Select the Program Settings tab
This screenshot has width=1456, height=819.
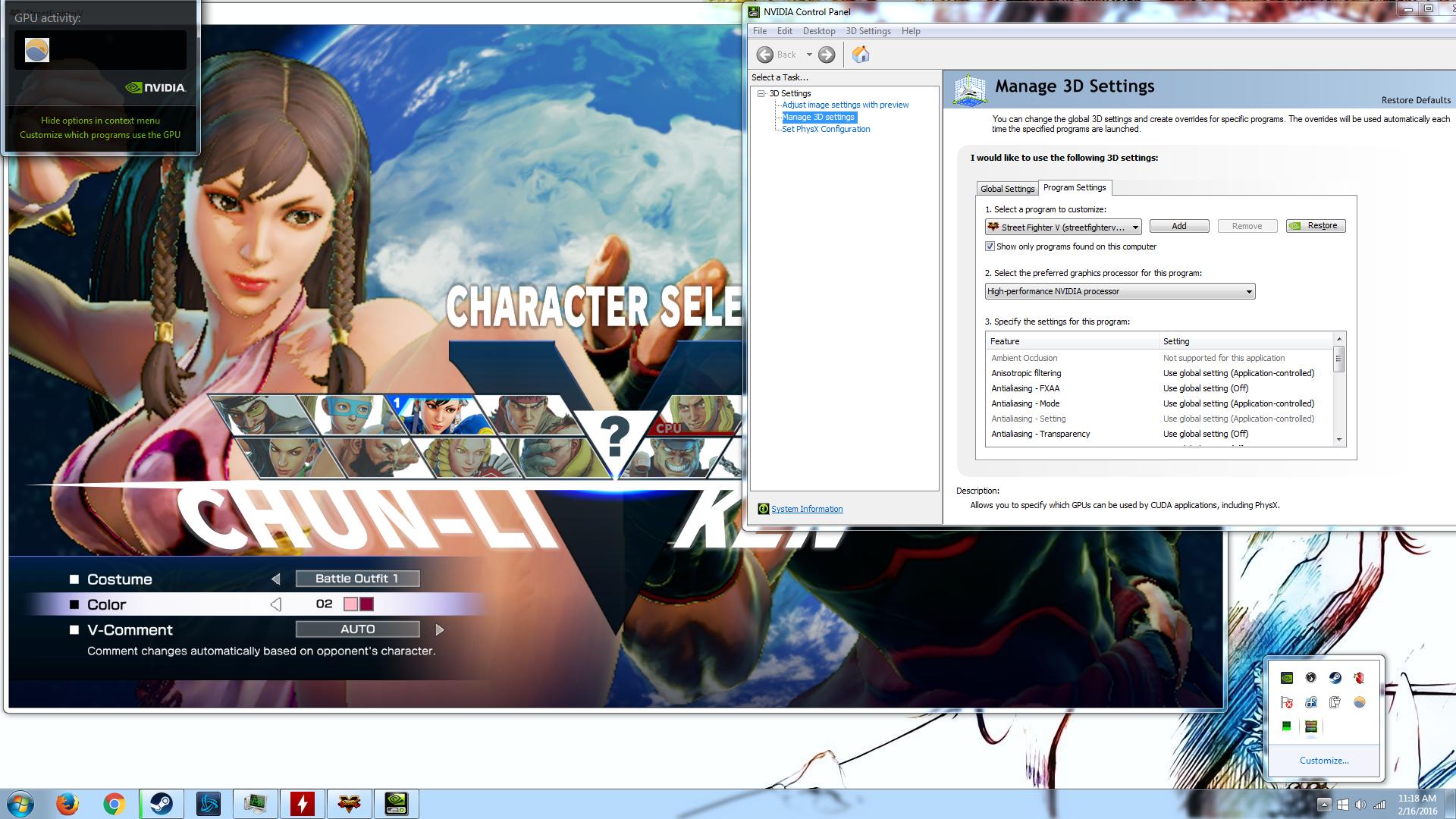tap(1075, 187)
